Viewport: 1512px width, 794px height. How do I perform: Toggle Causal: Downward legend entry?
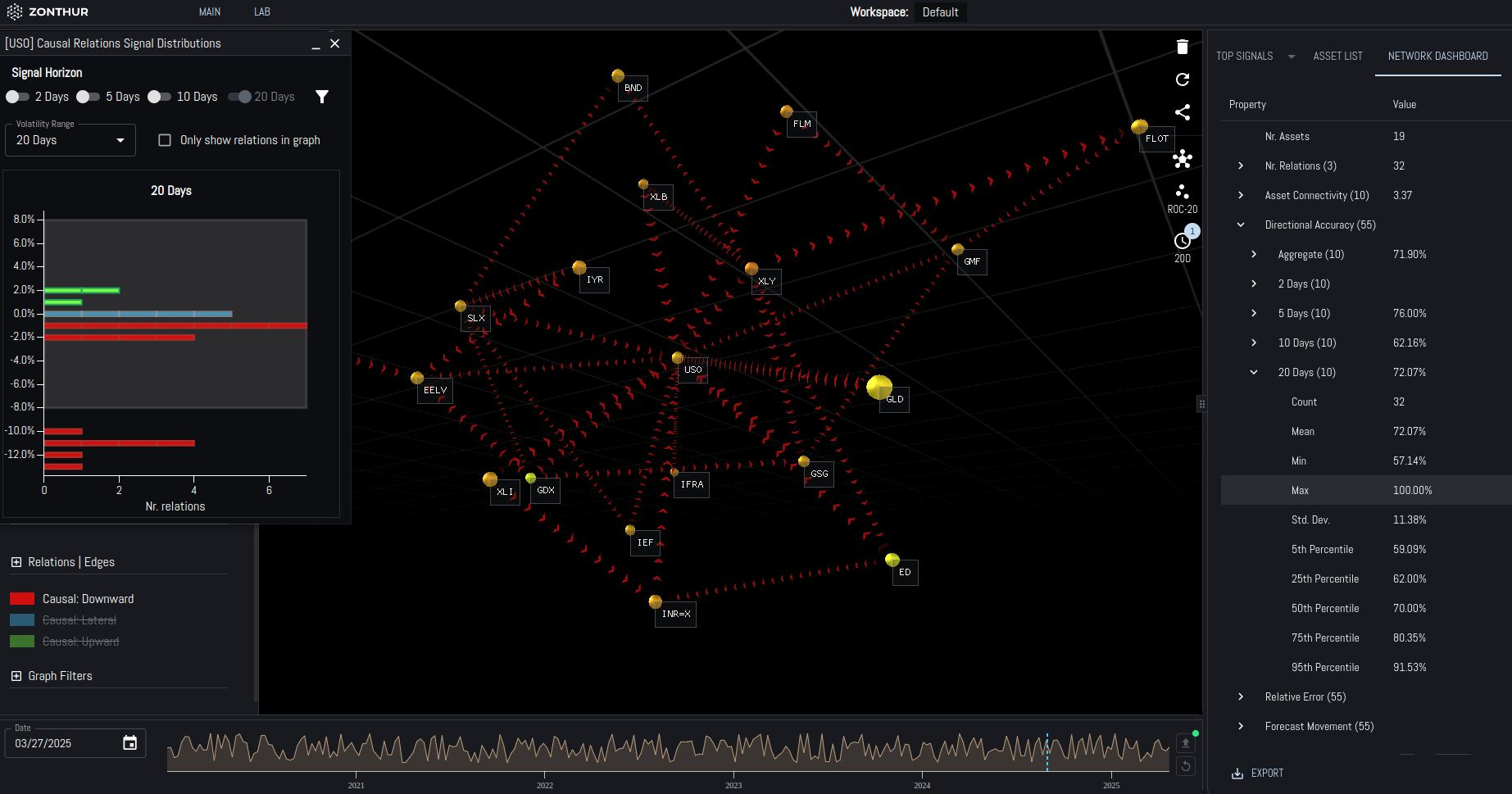(72, 599)
